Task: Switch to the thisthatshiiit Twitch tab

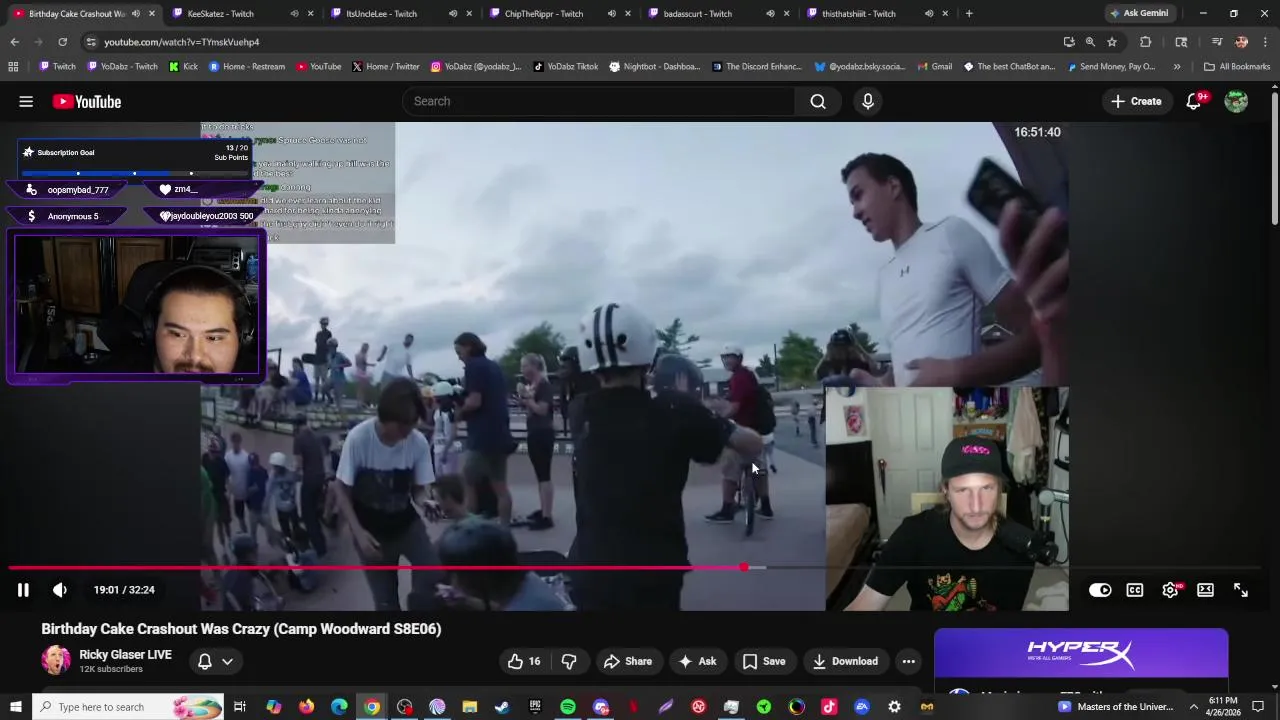Action: 858,14
